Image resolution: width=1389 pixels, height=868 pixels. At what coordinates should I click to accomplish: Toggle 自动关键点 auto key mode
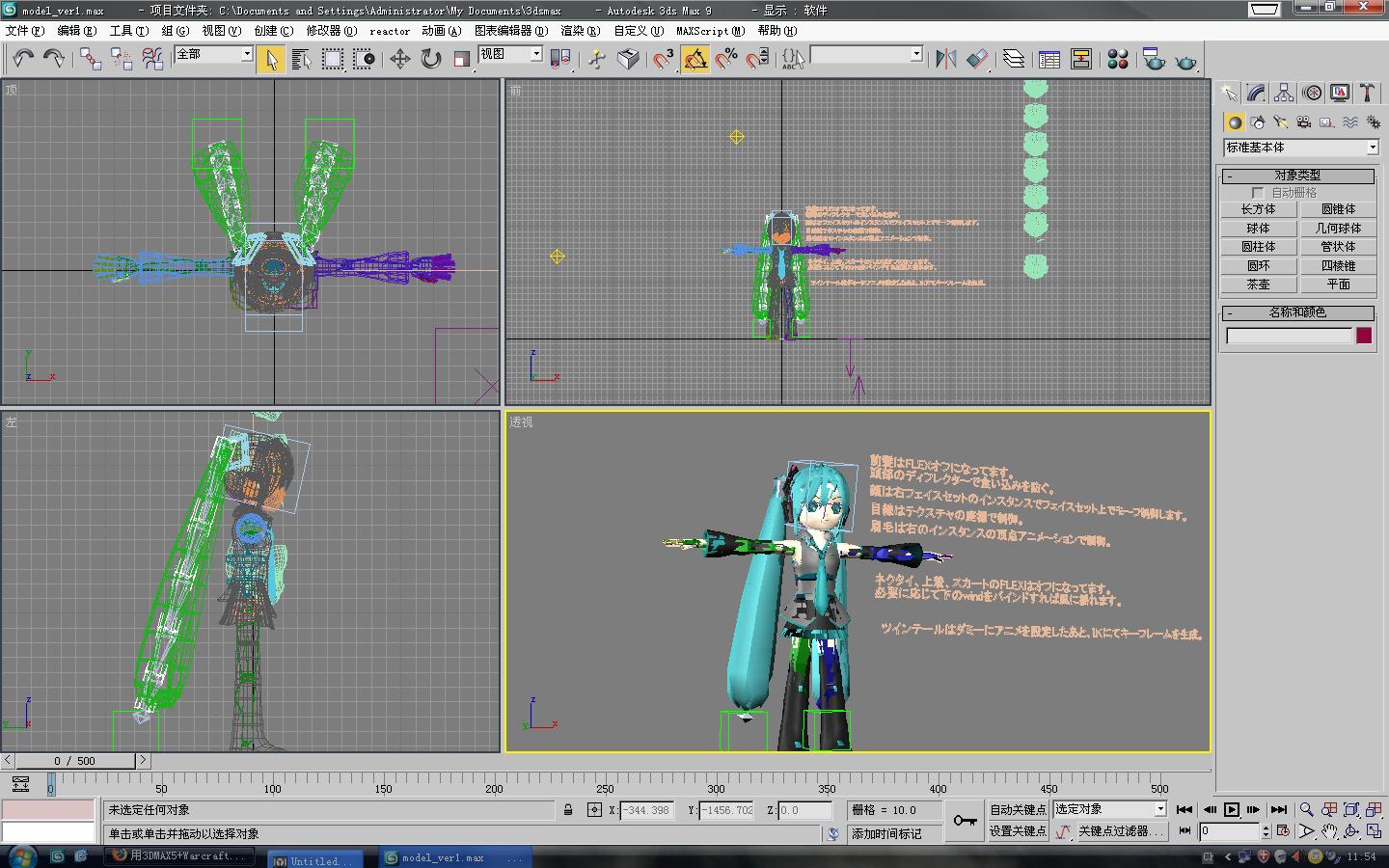[1018, 809]
